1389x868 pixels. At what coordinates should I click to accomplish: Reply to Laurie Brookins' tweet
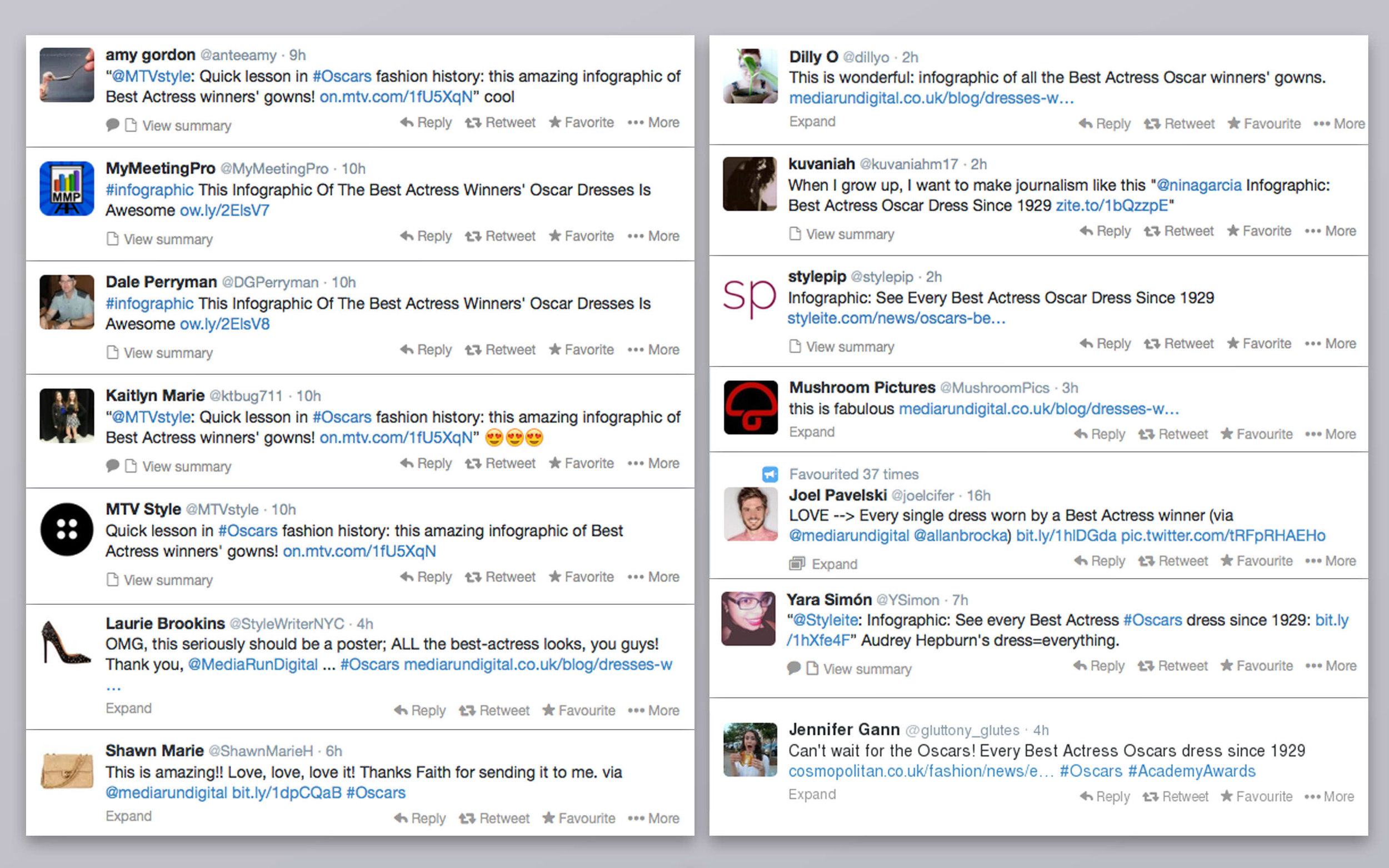tap(419, 710)
